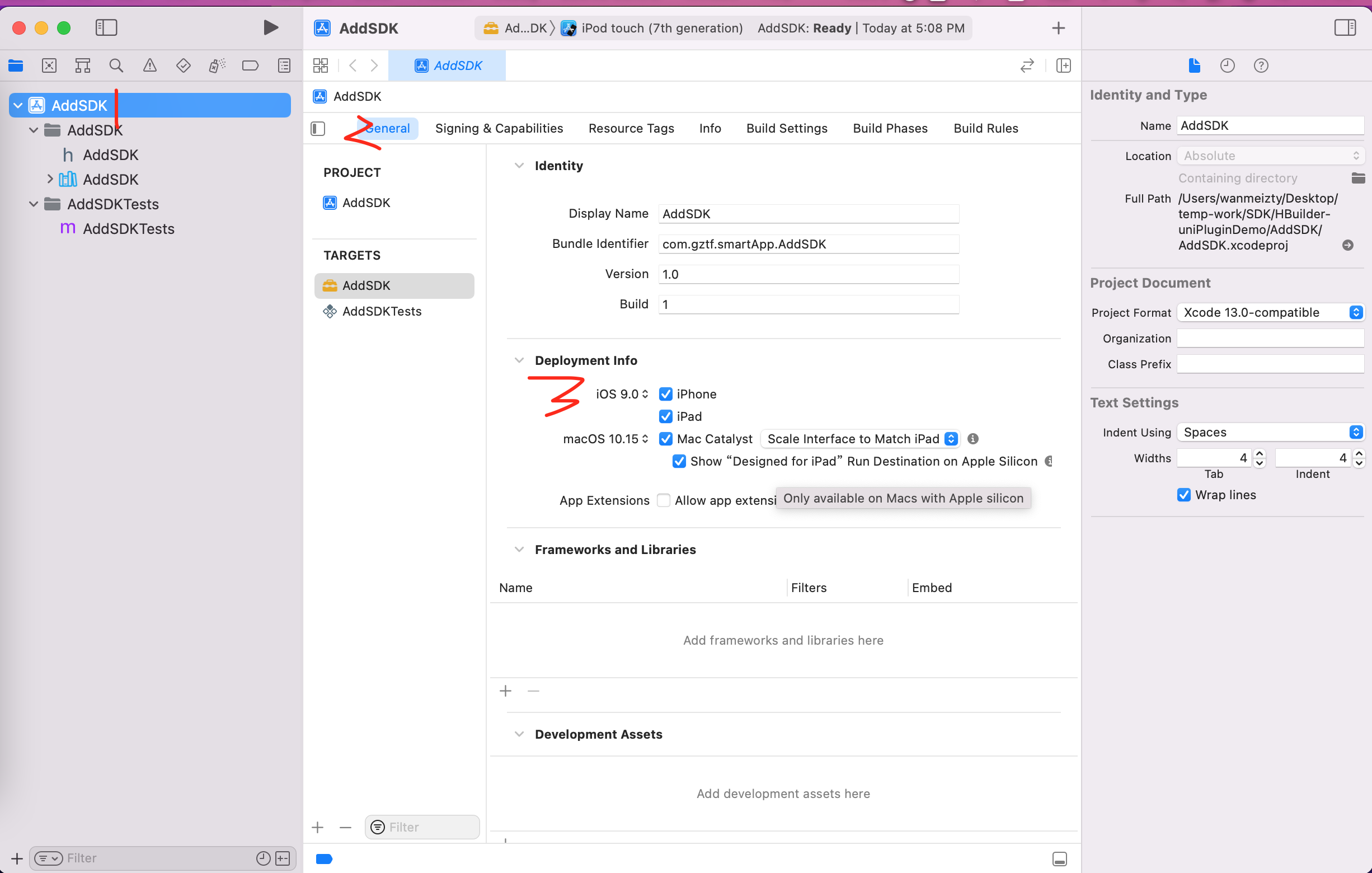Go back in editor history
1372x873 pixels.
coord(353,65)
